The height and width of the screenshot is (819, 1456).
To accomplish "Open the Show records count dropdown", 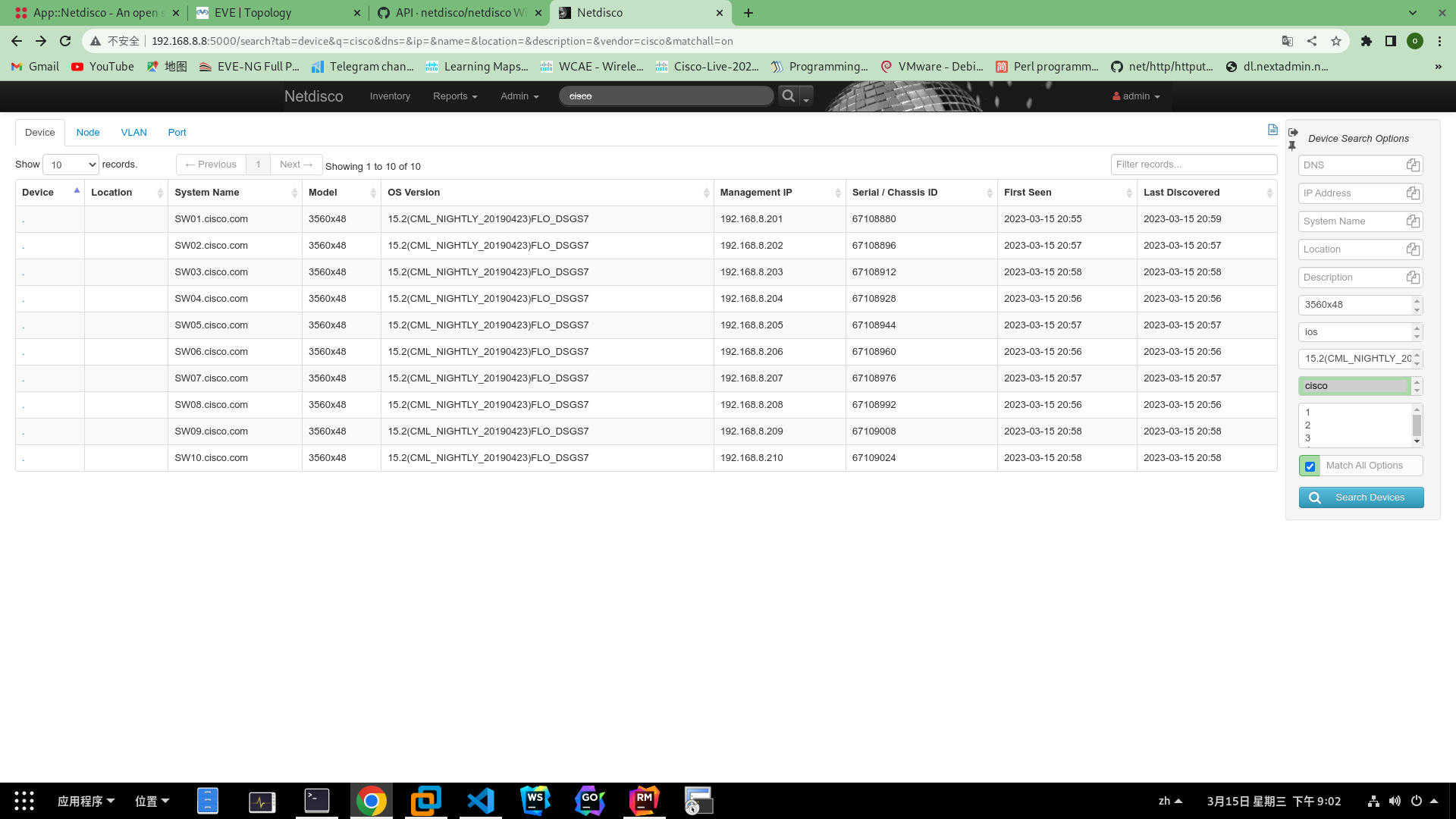I will 71,165.
